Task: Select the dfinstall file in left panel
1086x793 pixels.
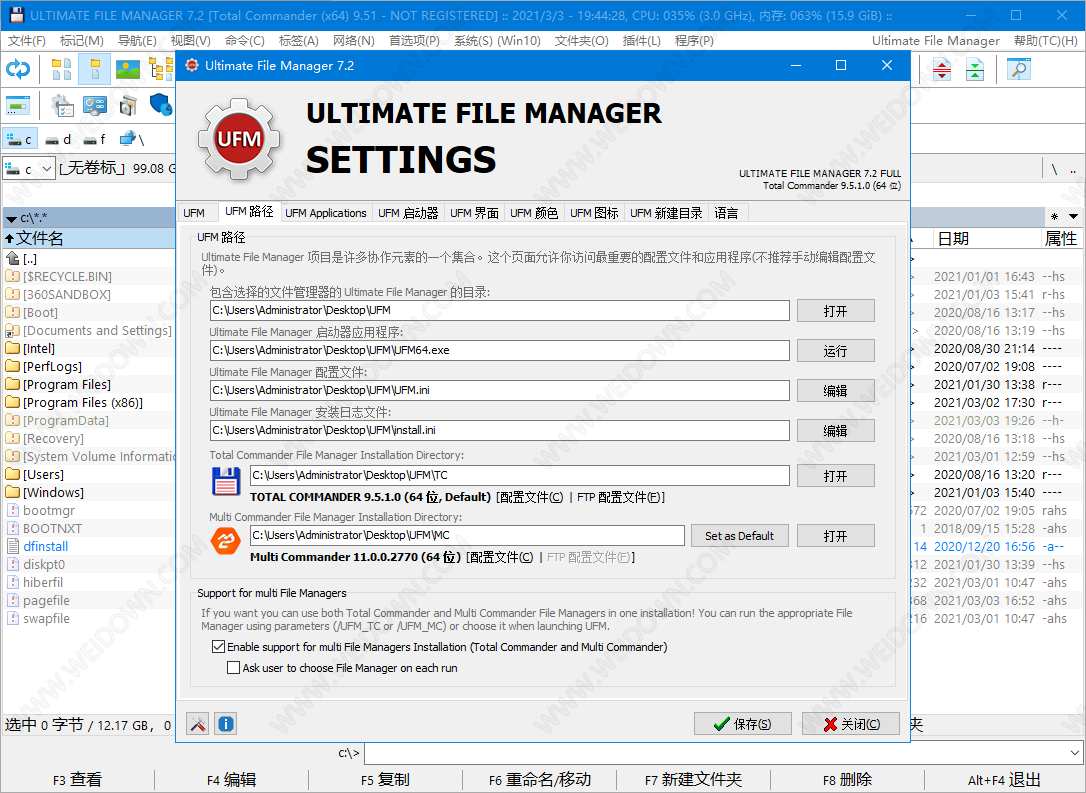Action: pos(46,546)
